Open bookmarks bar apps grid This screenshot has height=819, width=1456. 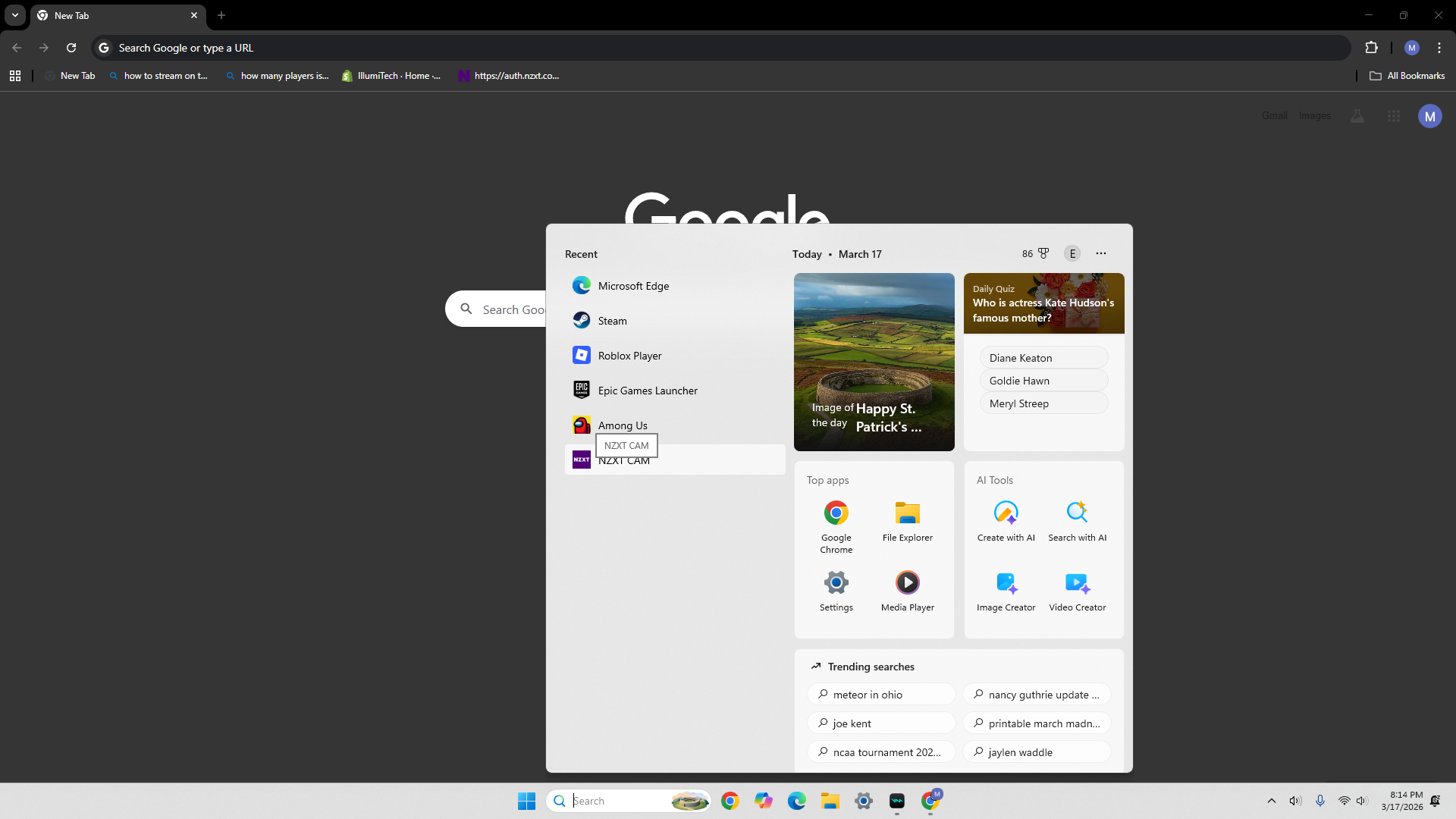coord(15,76)
